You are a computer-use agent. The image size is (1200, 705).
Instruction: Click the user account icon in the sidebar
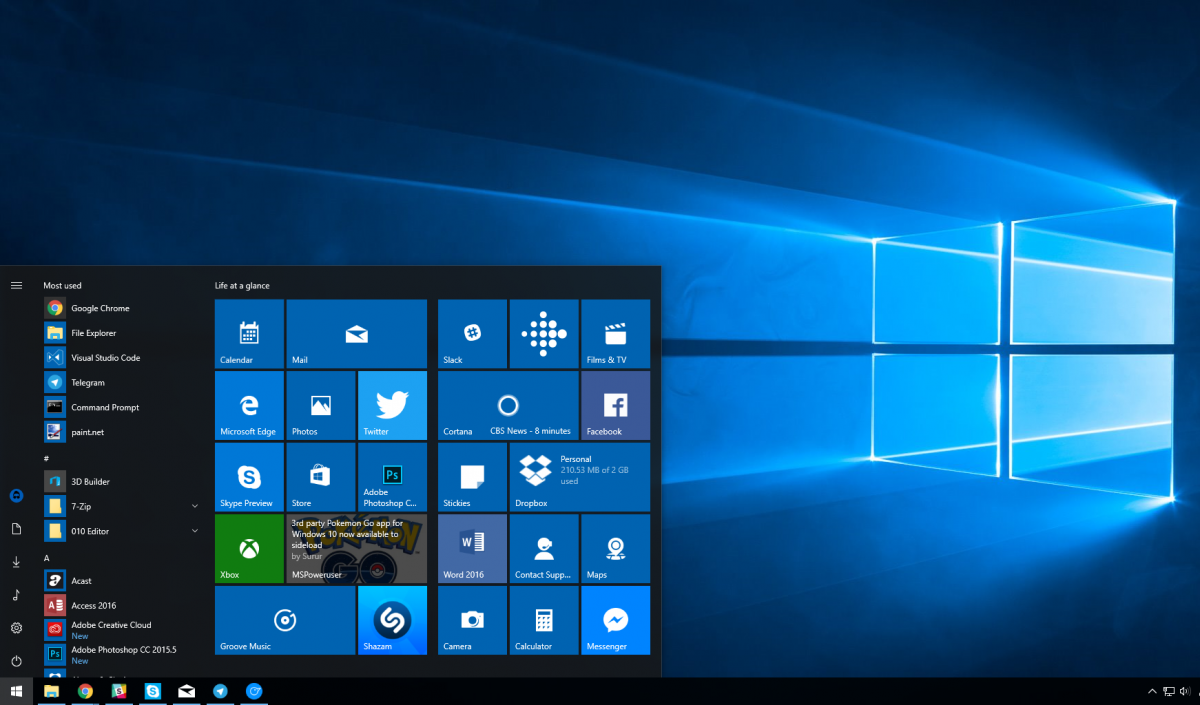click(x=16, y=495)
